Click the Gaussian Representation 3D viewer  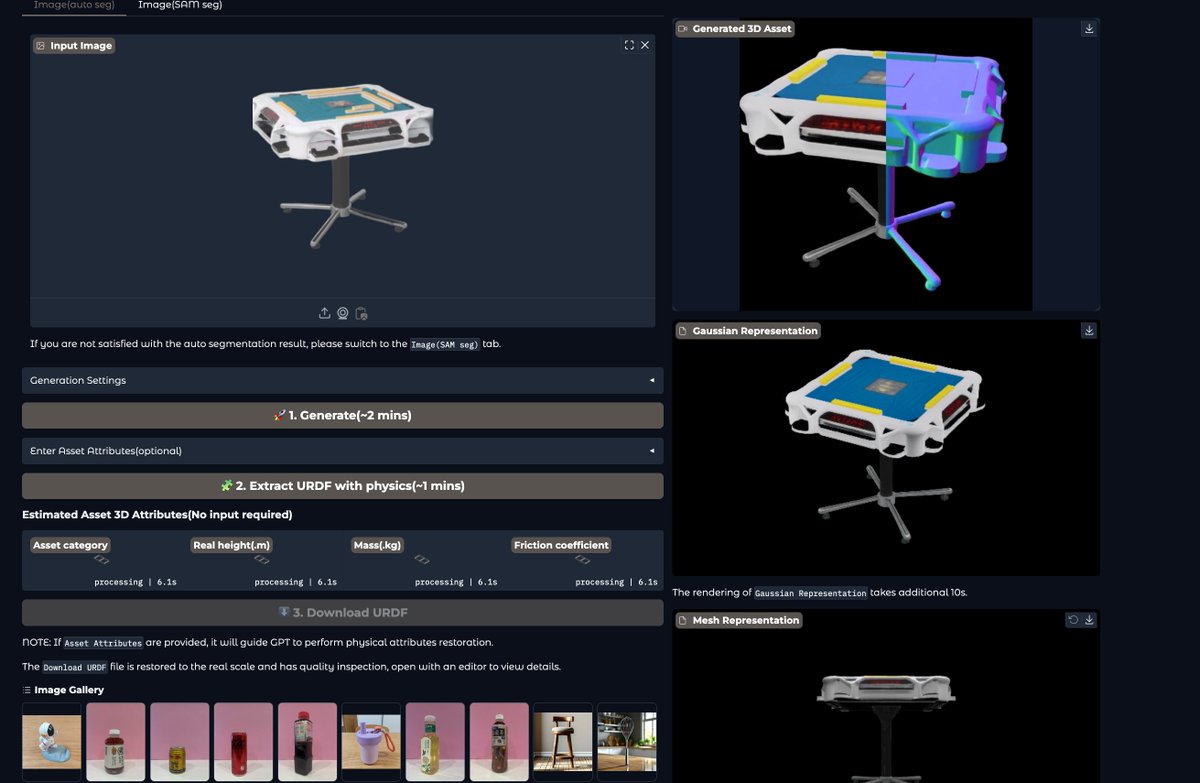885,448
